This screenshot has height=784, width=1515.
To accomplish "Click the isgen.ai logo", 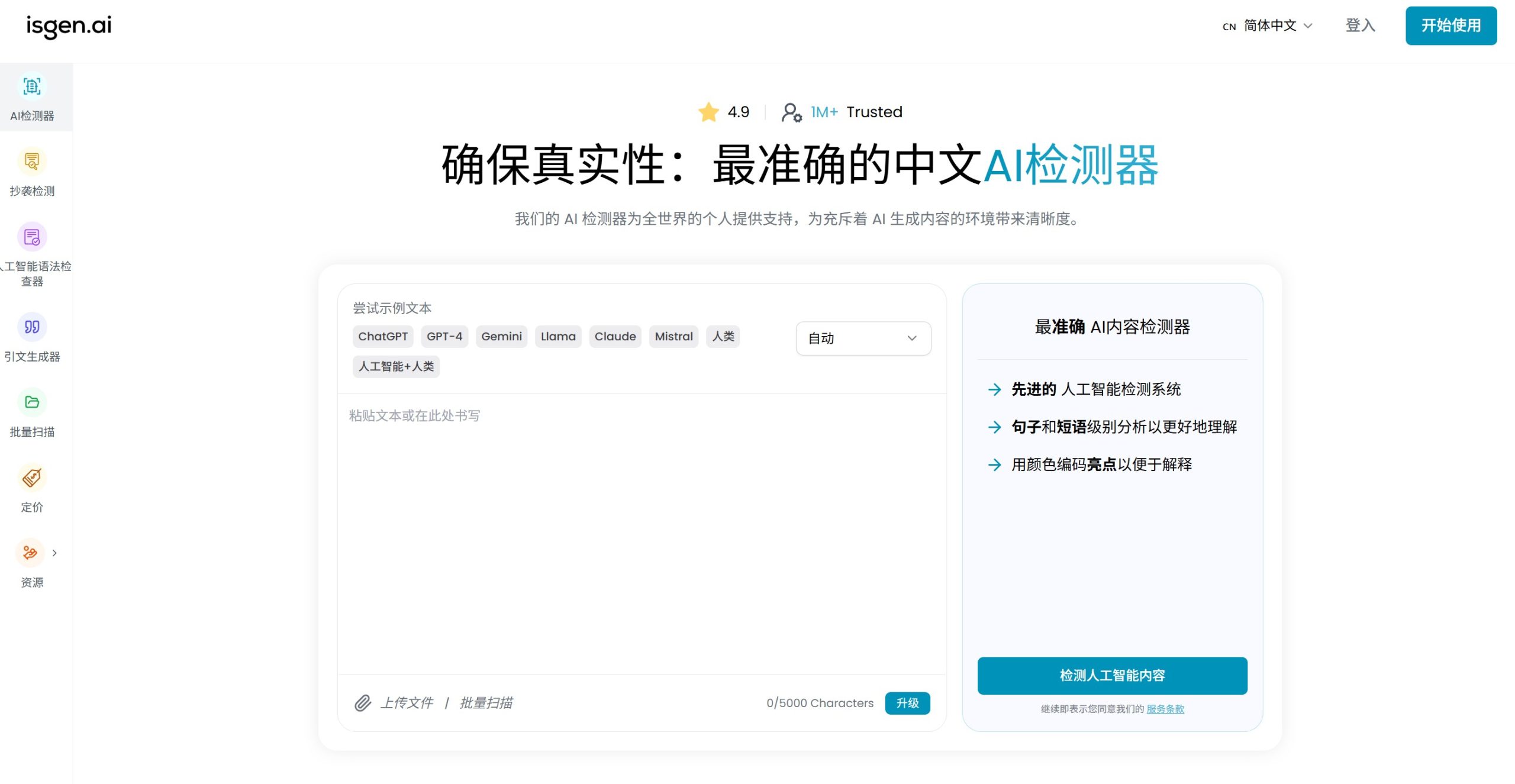I will 69,25.
